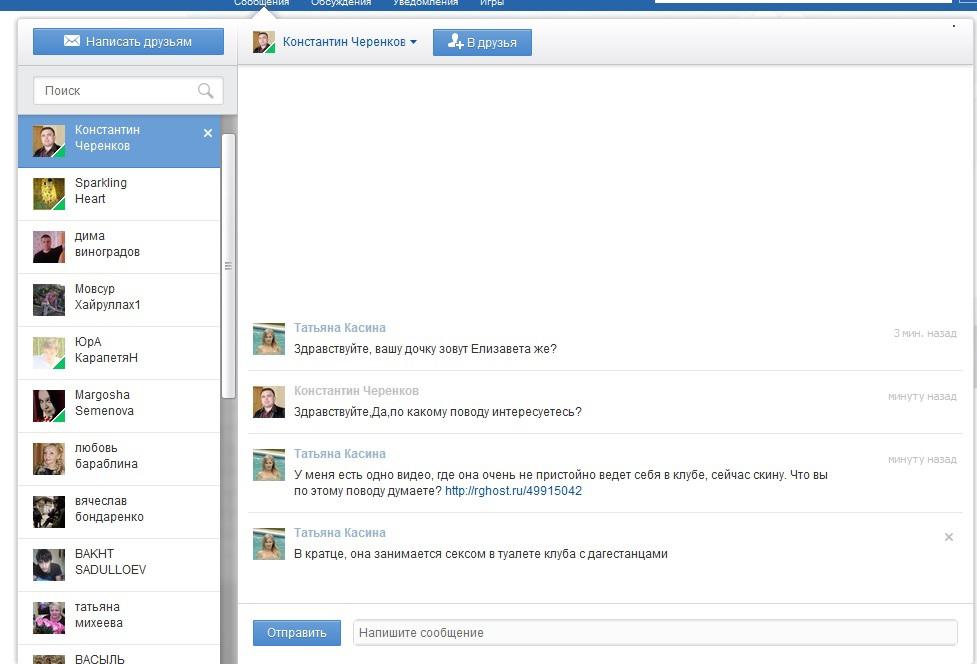Click the В друзья add-friend button

482,42
